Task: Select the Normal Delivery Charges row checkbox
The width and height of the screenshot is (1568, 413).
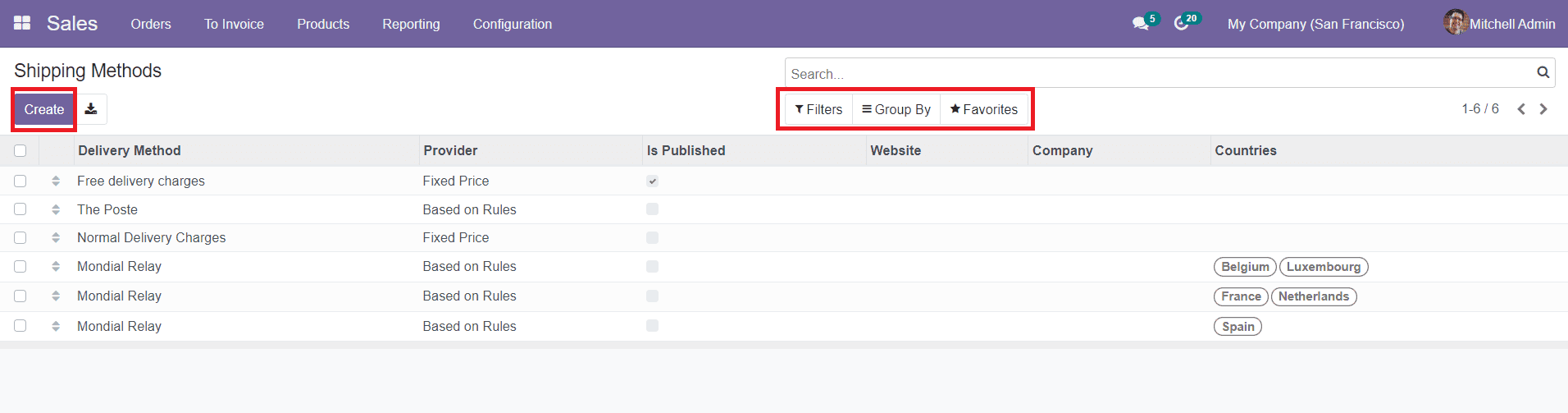Action: pos(21,237)
